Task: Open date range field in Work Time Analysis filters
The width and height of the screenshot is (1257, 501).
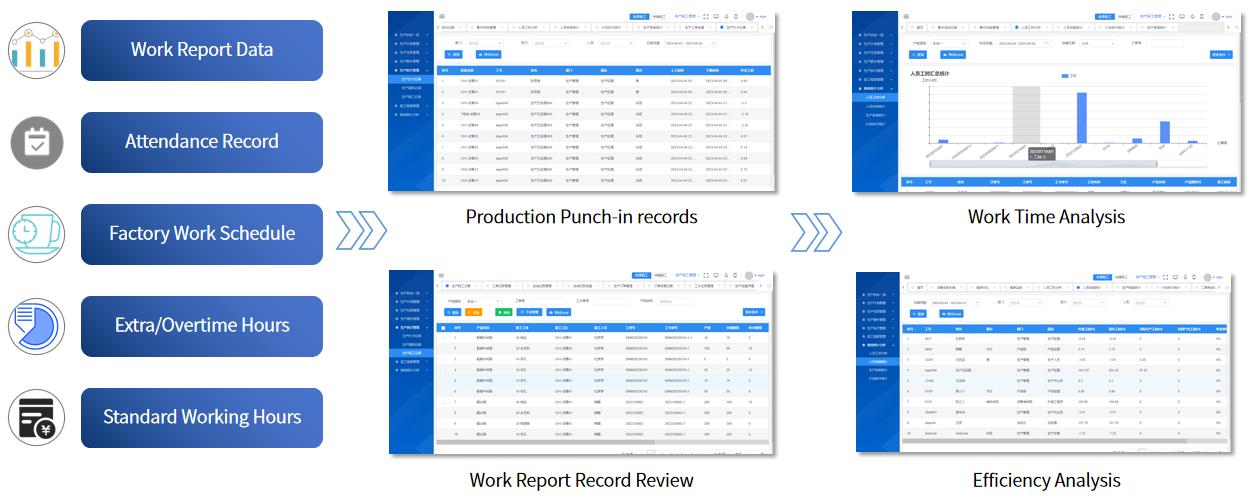Action: pos(1024,43)
